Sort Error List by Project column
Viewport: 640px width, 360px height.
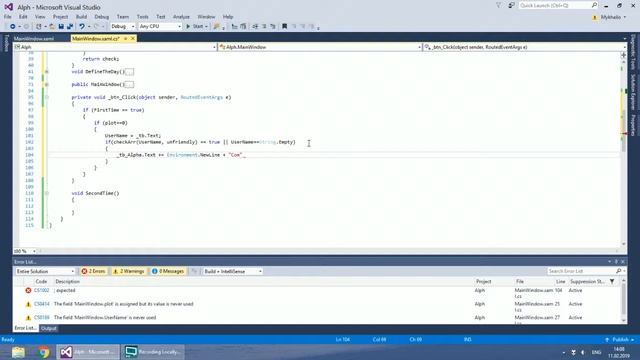(x=483, y=282)
